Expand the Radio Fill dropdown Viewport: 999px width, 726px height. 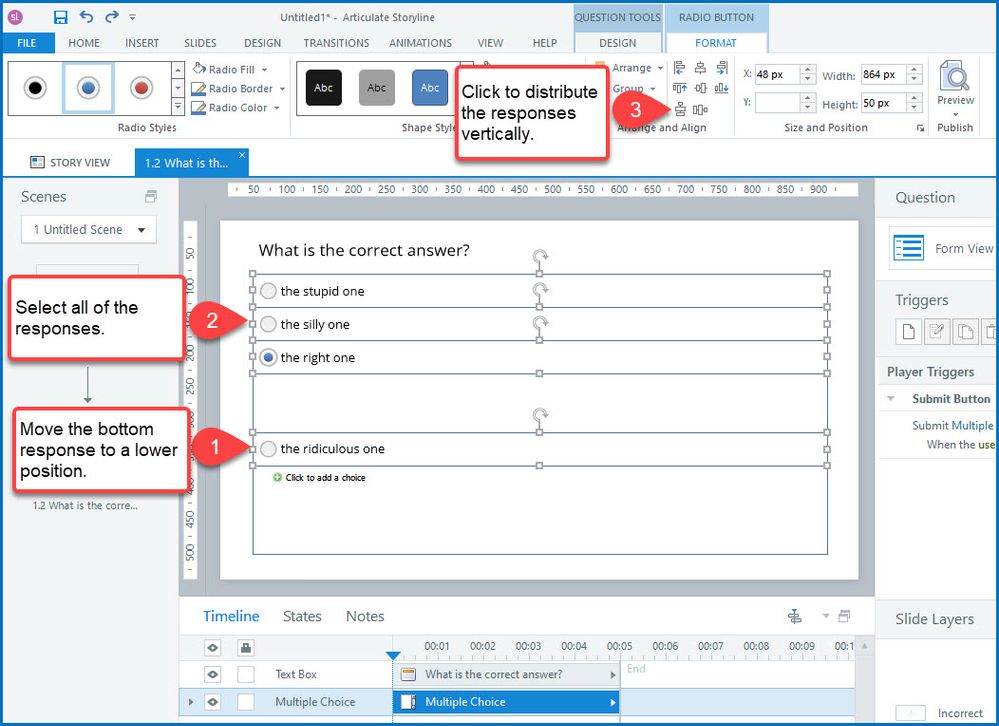[264, 69]
